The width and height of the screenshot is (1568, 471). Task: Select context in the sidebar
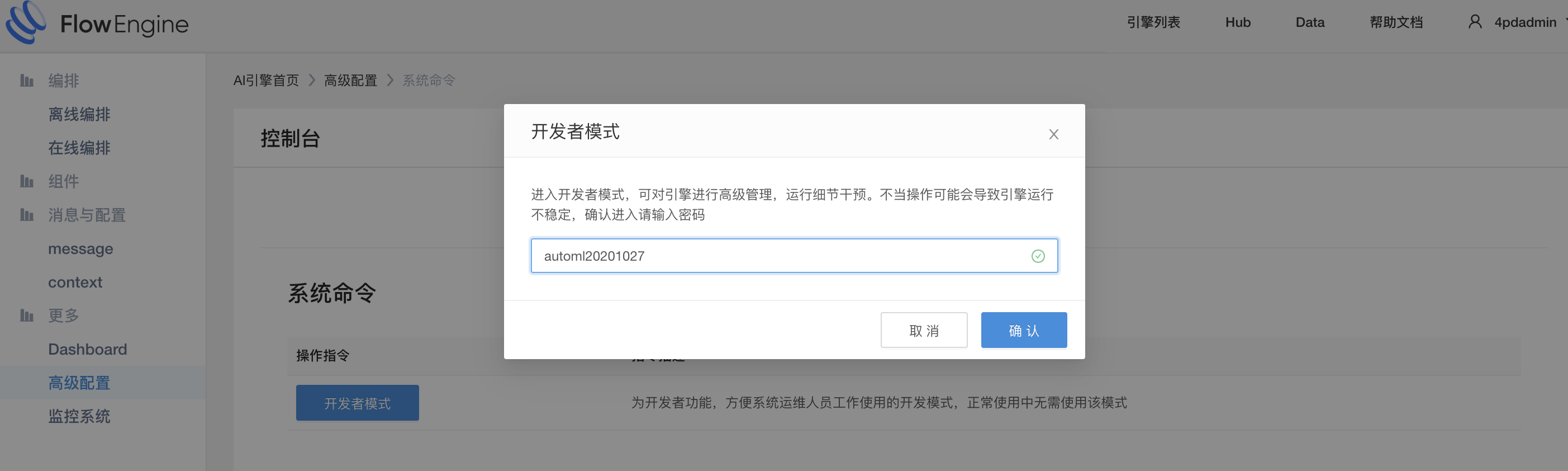click(75, 282)
